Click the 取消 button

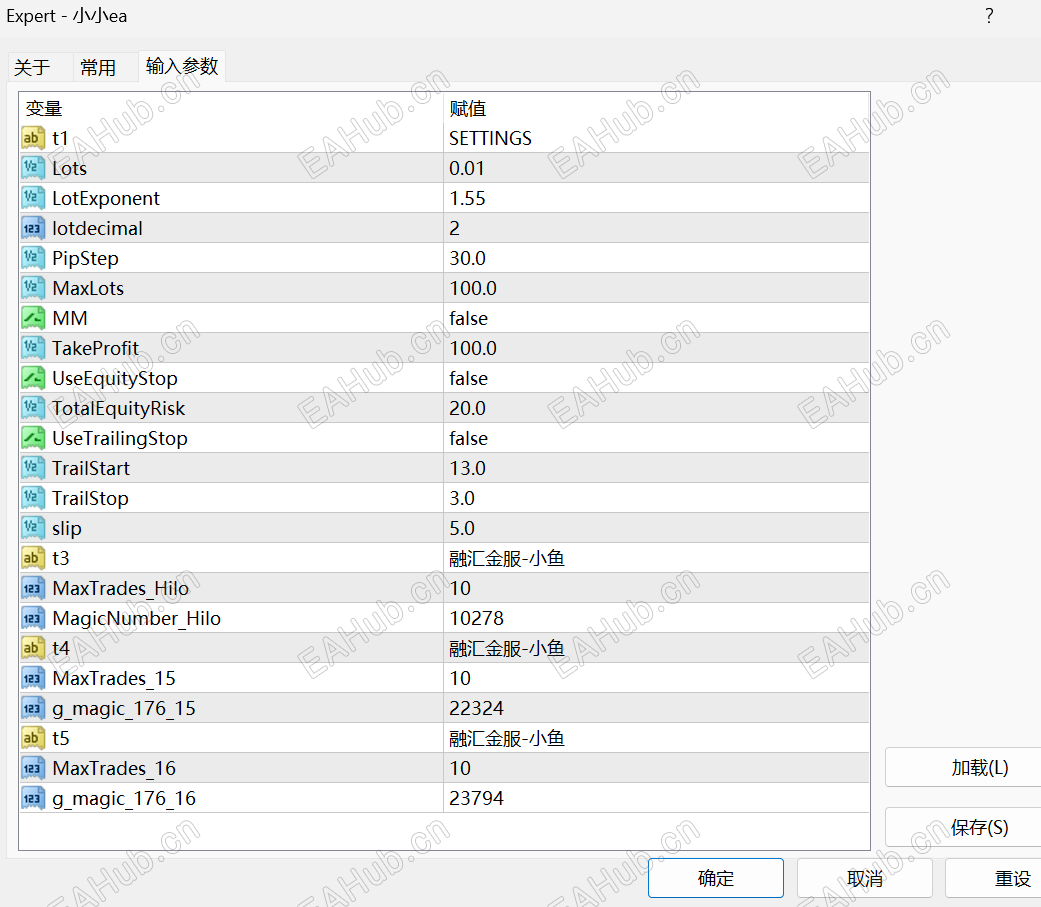pyautogui.click(x=864, y=878)
